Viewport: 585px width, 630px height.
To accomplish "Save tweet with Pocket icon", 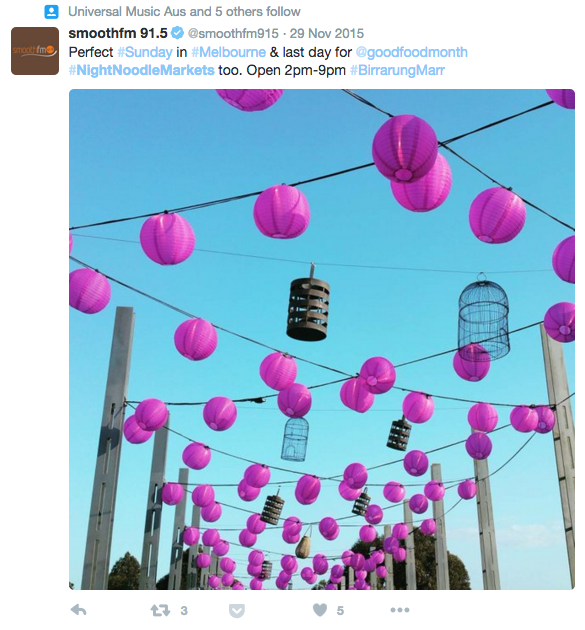I will [237, 611].
